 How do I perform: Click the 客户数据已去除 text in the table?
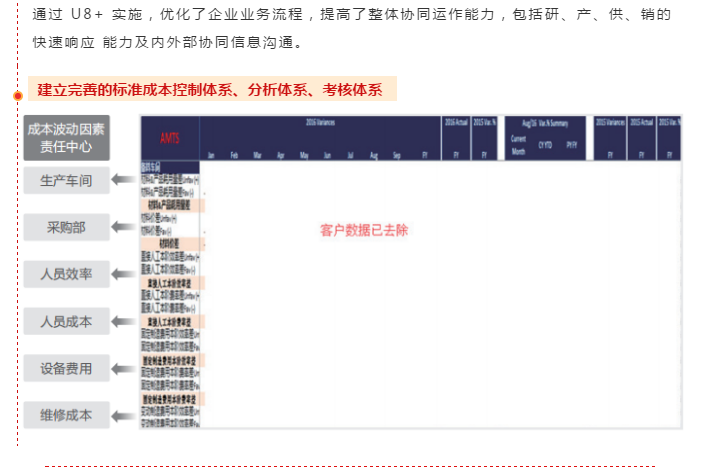click(364, 230)
